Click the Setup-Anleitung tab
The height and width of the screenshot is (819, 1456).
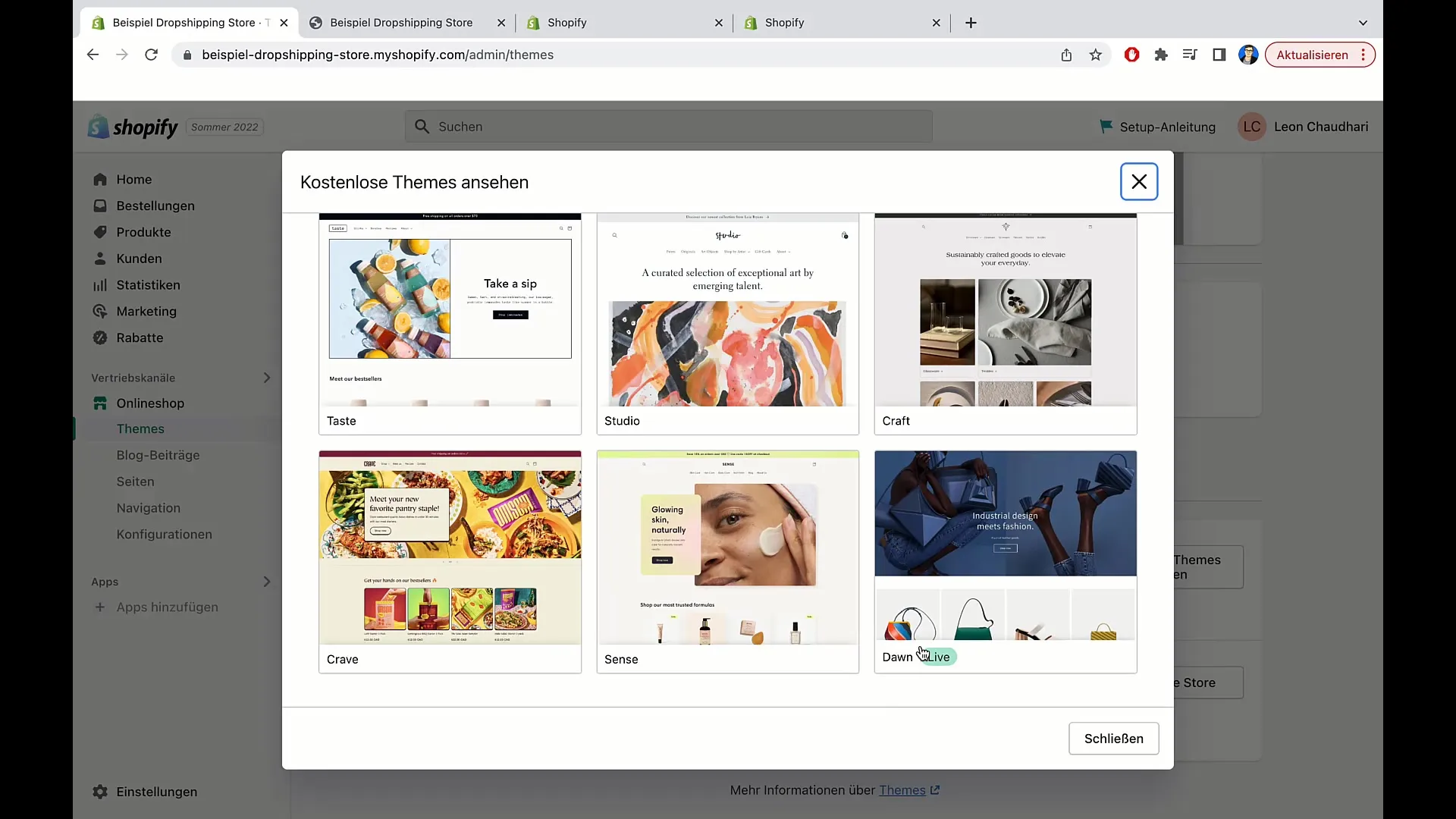point(1155,126)
